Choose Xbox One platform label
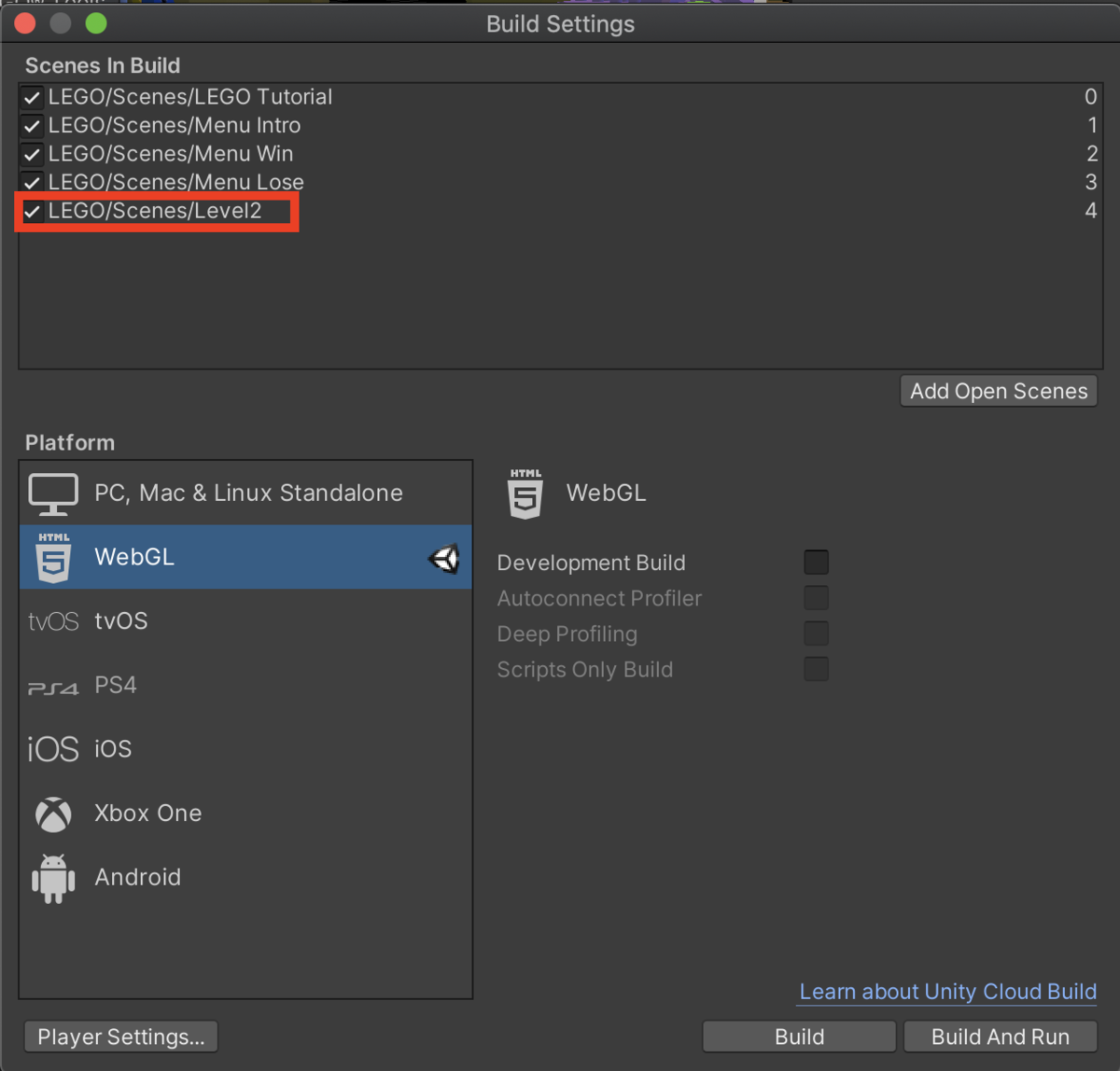 [x=148, y=814]
